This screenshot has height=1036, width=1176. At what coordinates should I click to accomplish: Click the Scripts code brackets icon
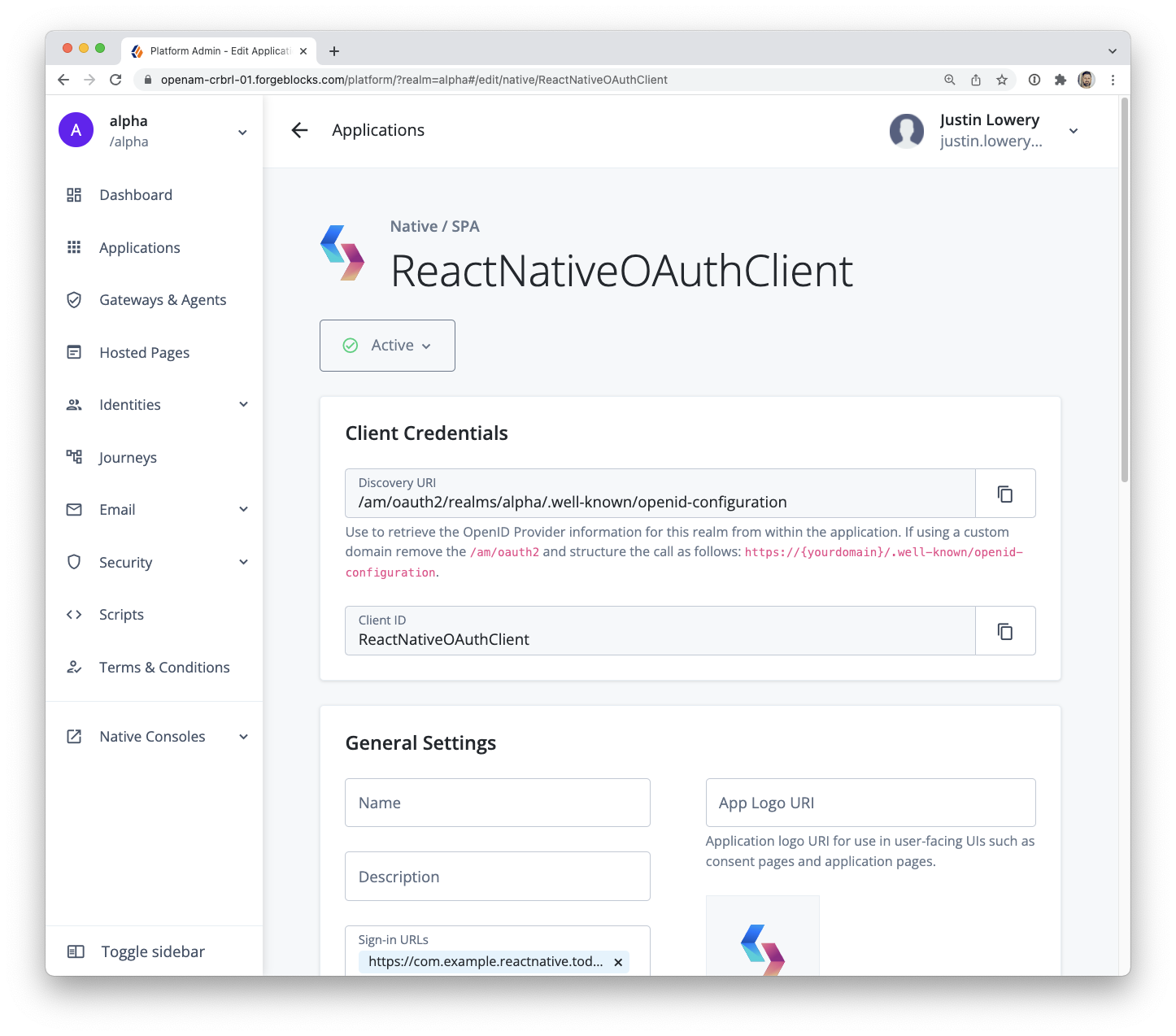pyautogui.click(x=74, y=615)
